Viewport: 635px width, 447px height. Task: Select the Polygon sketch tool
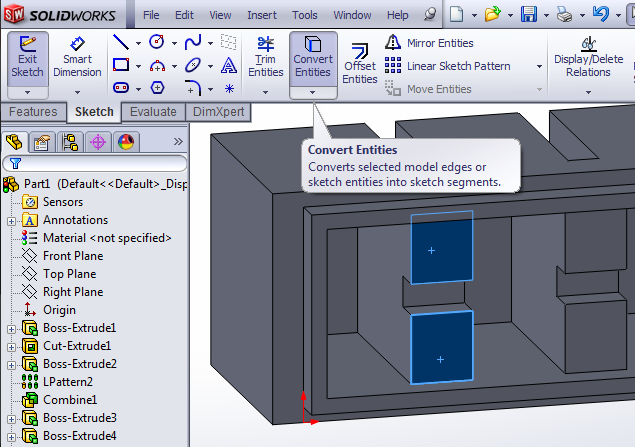coord(157,87)
